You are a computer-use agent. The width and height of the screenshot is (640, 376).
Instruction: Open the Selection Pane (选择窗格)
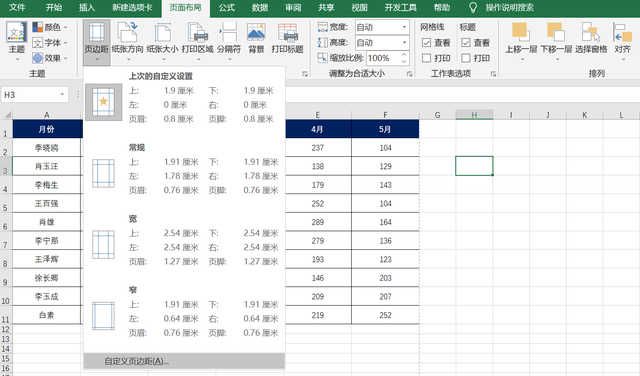pos(591,38)
